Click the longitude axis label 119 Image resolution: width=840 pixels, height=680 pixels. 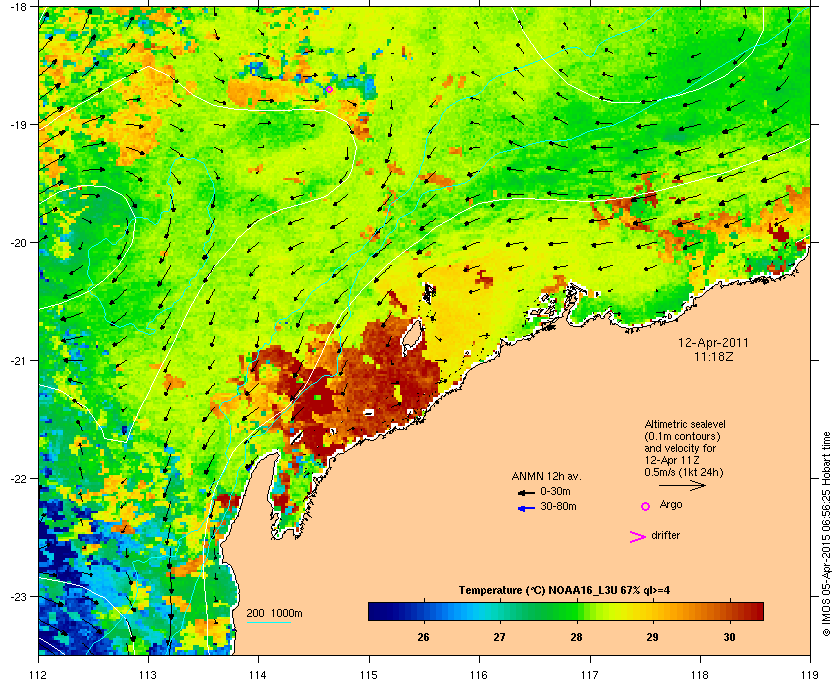[810, 674]
